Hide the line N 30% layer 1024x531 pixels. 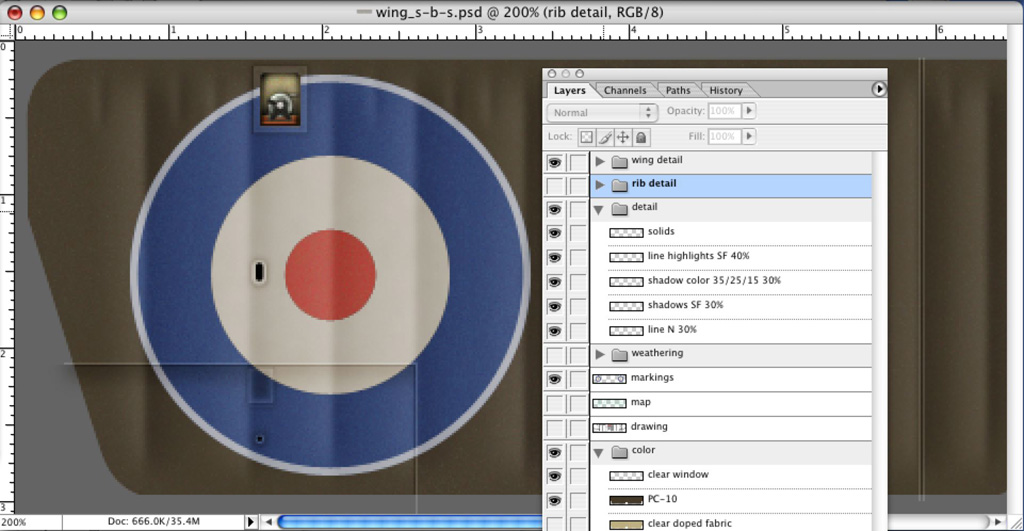554,330
